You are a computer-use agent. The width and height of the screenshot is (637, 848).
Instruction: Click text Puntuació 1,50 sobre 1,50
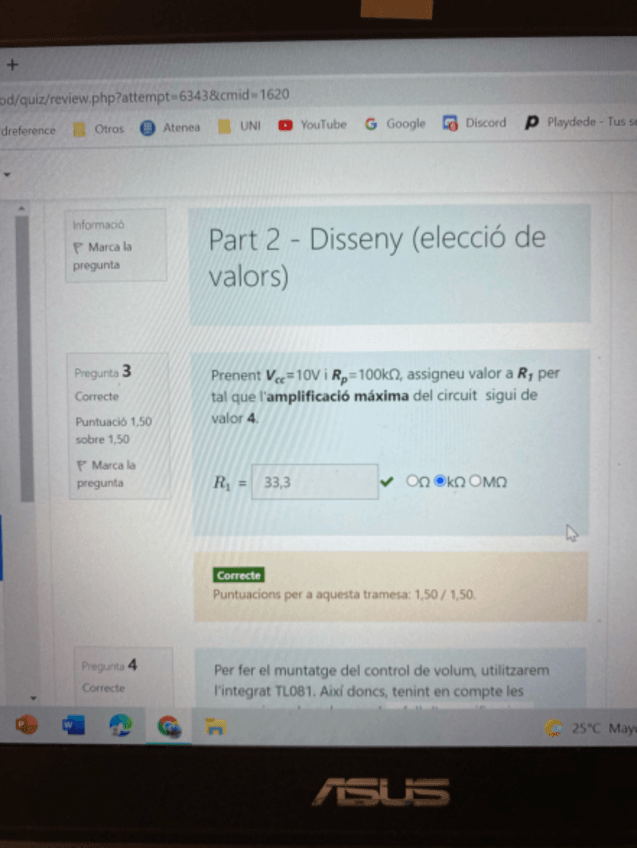[113, 430]
